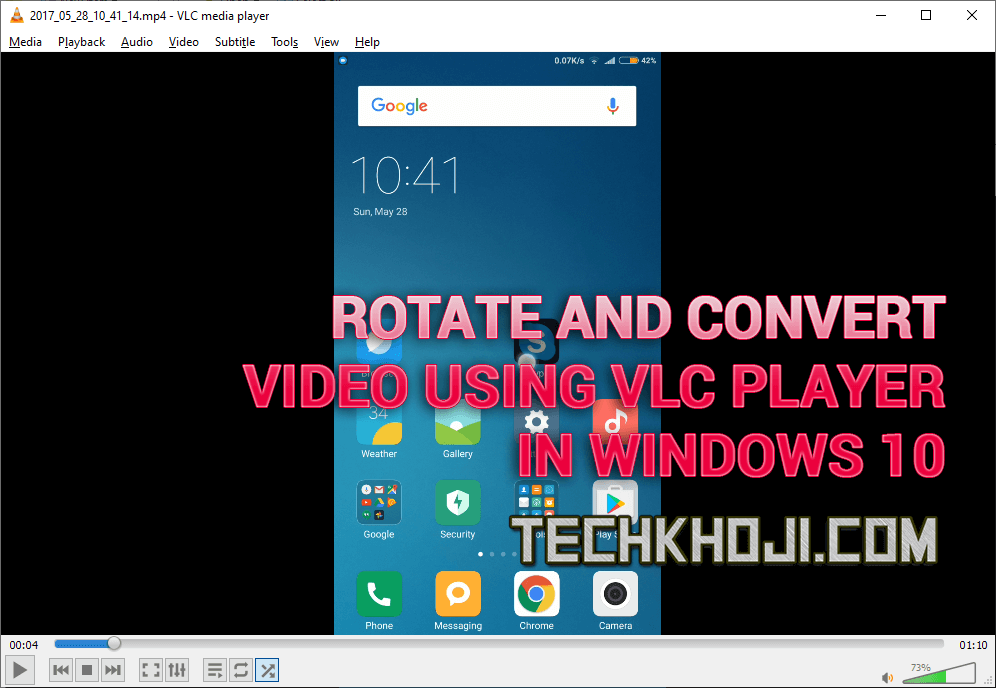Click the Chrome app icon in video

point(536,594)
